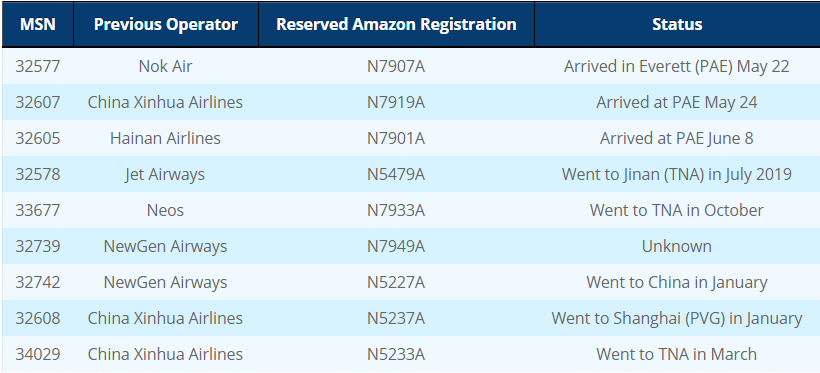Click the 'Went to TNA in October' status
Image resolution: width=820 pixels, height=373 pixels.
tap(677, 210)
